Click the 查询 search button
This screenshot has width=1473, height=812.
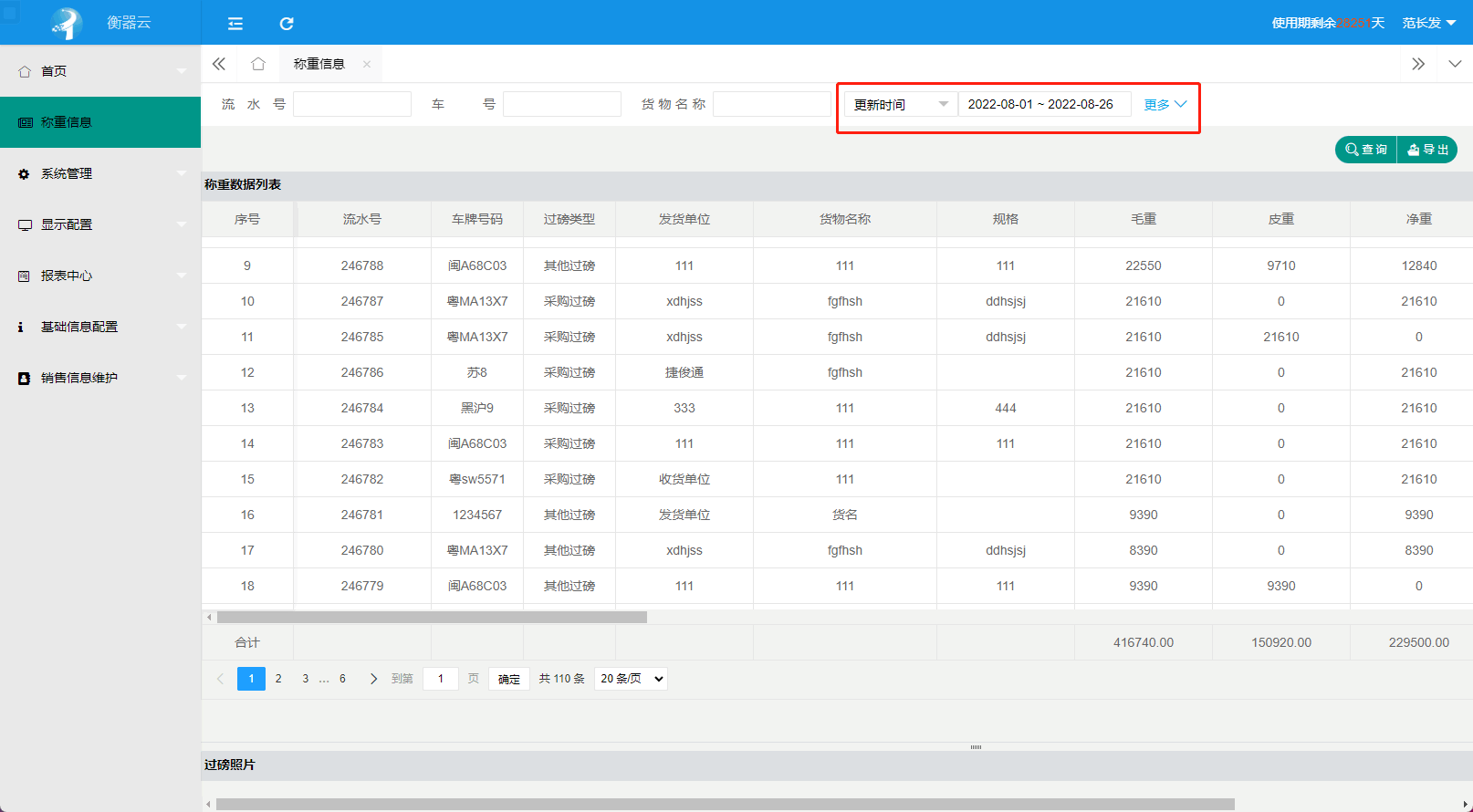(x=1366, y=150)
